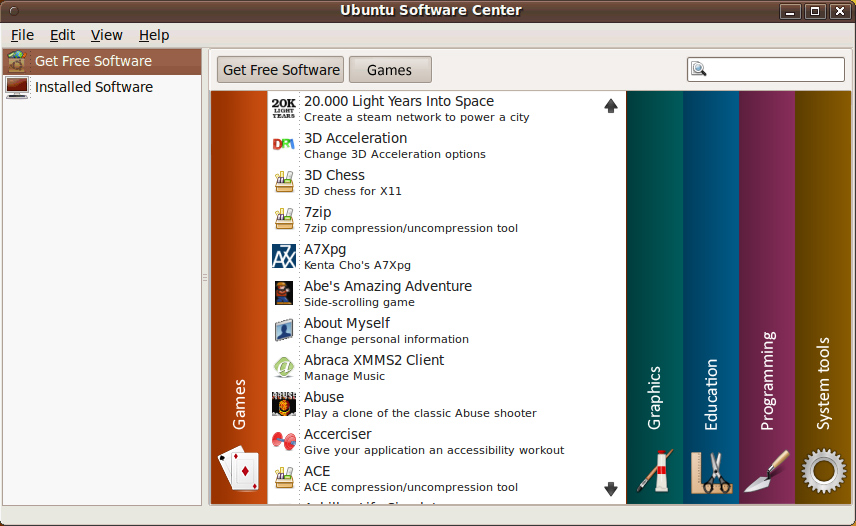Click the Education ruler and scissors icon

click(x=711, y=473)
